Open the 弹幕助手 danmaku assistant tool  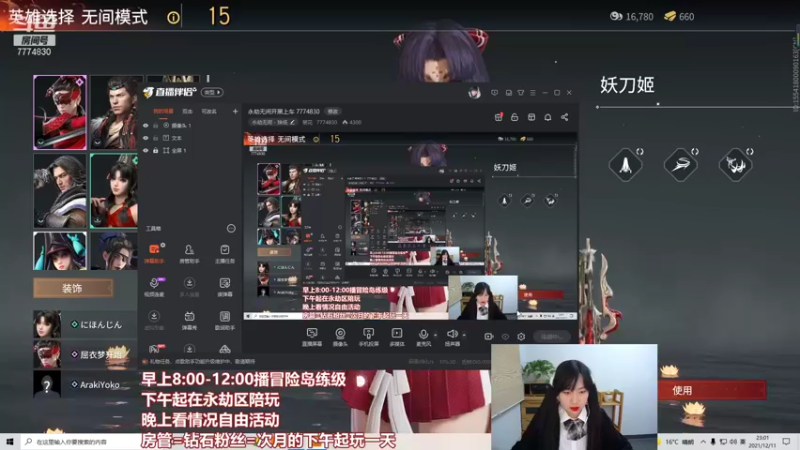[x=154, y=253]
